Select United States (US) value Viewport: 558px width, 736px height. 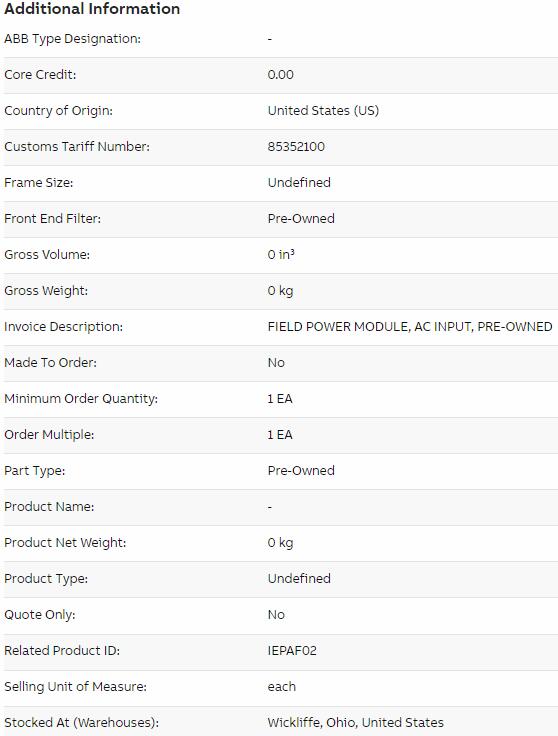(x=323, y=111)
